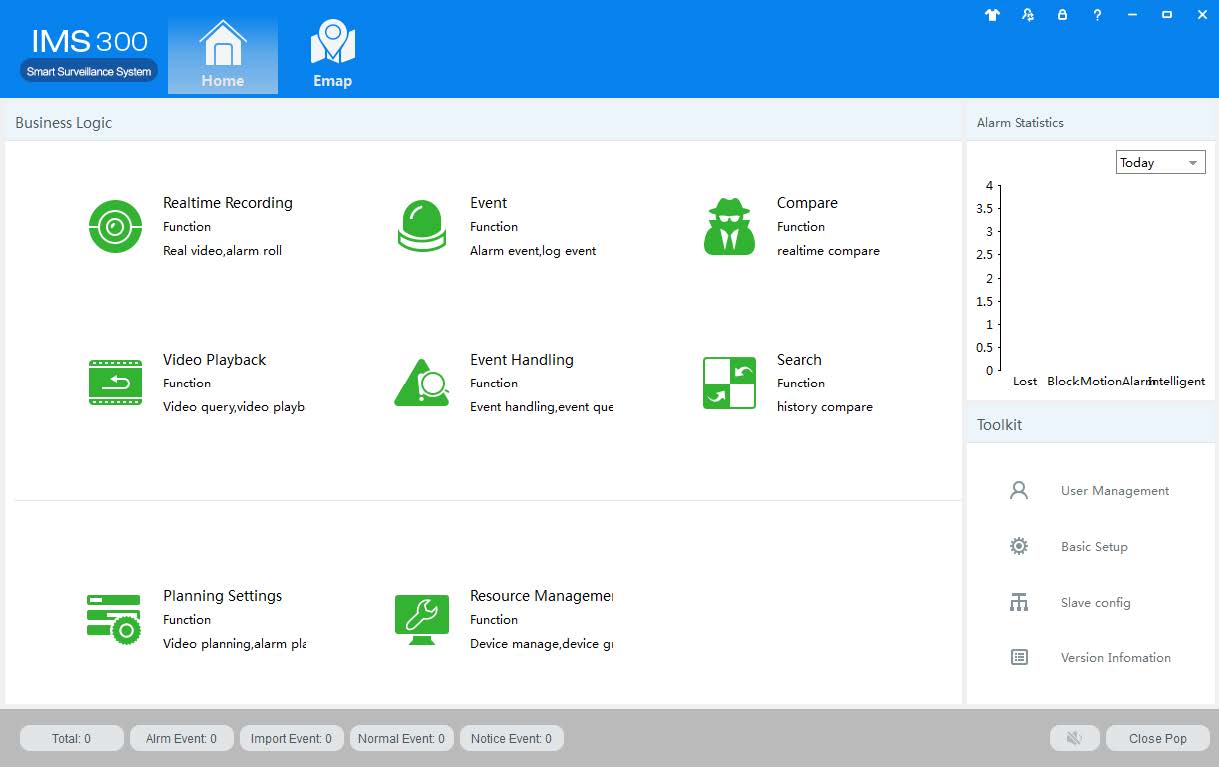1219x767 pixels.
Task: Select the Home tab
Action: coord(222,56)
